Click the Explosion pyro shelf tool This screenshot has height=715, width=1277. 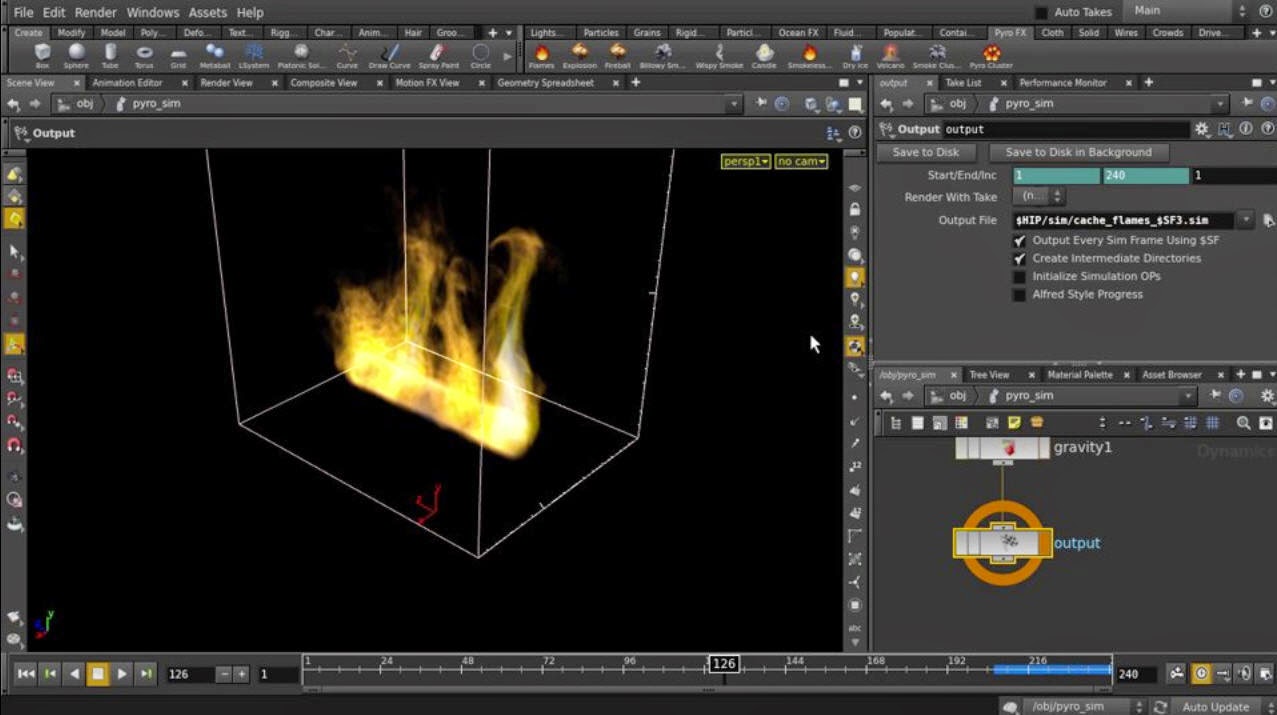580,55
